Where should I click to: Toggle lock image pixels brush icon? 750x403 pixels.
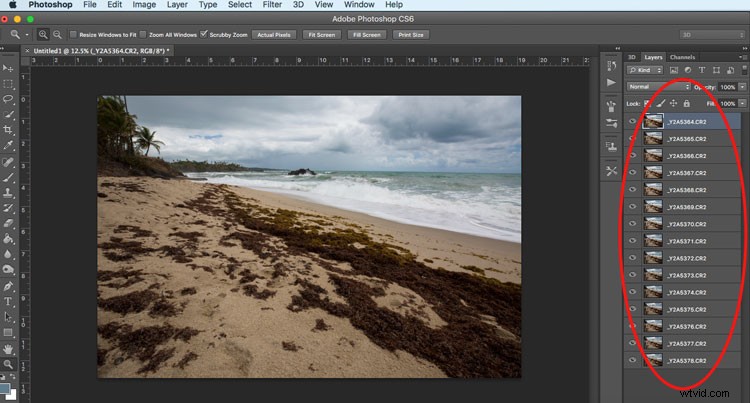(x=661, y=103)
